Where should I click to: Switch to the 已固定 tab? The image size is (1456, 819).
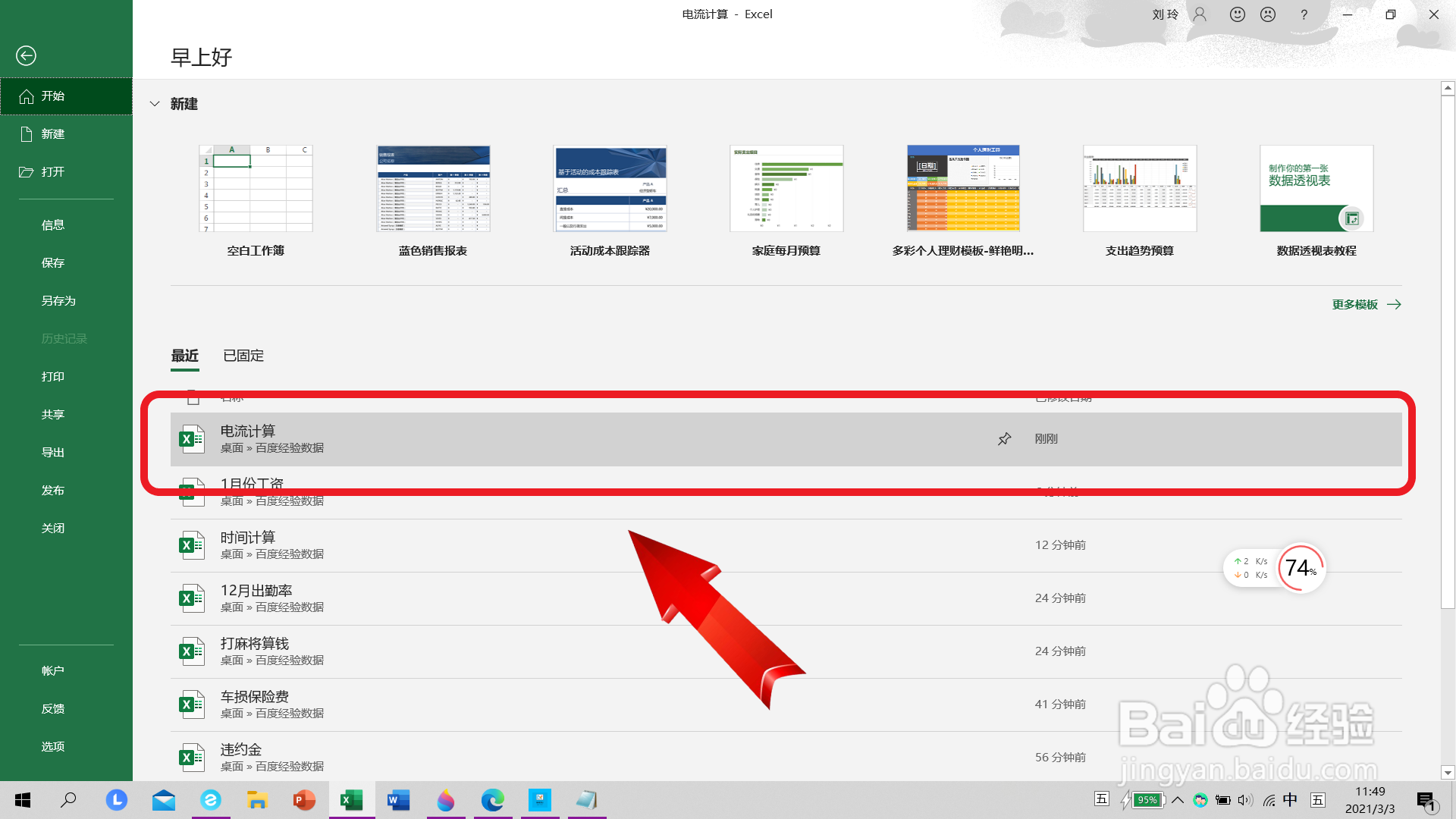[243, 356]
